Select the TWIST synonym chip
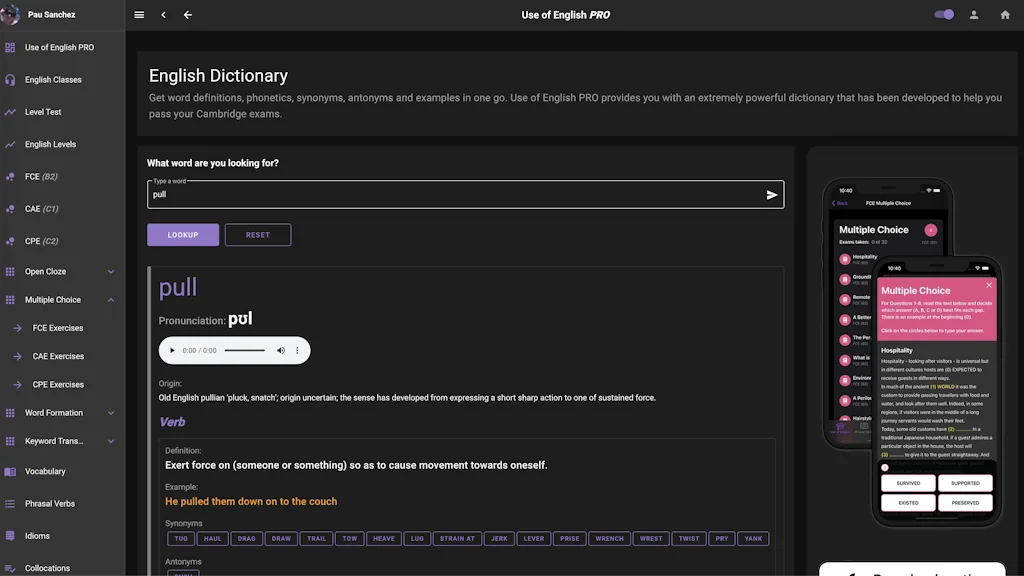 689,539
